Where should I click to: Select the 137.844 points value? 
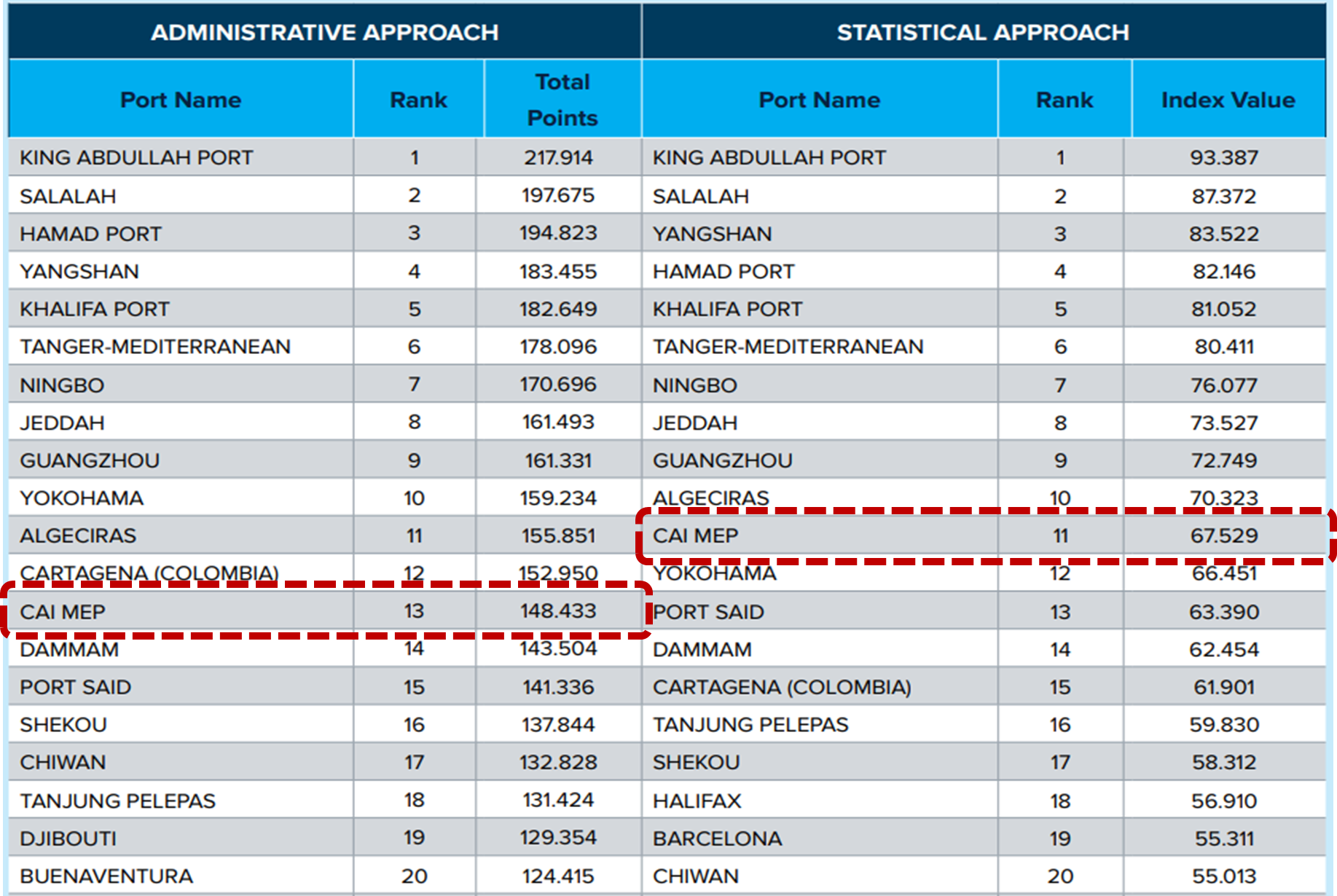point(558,725)
